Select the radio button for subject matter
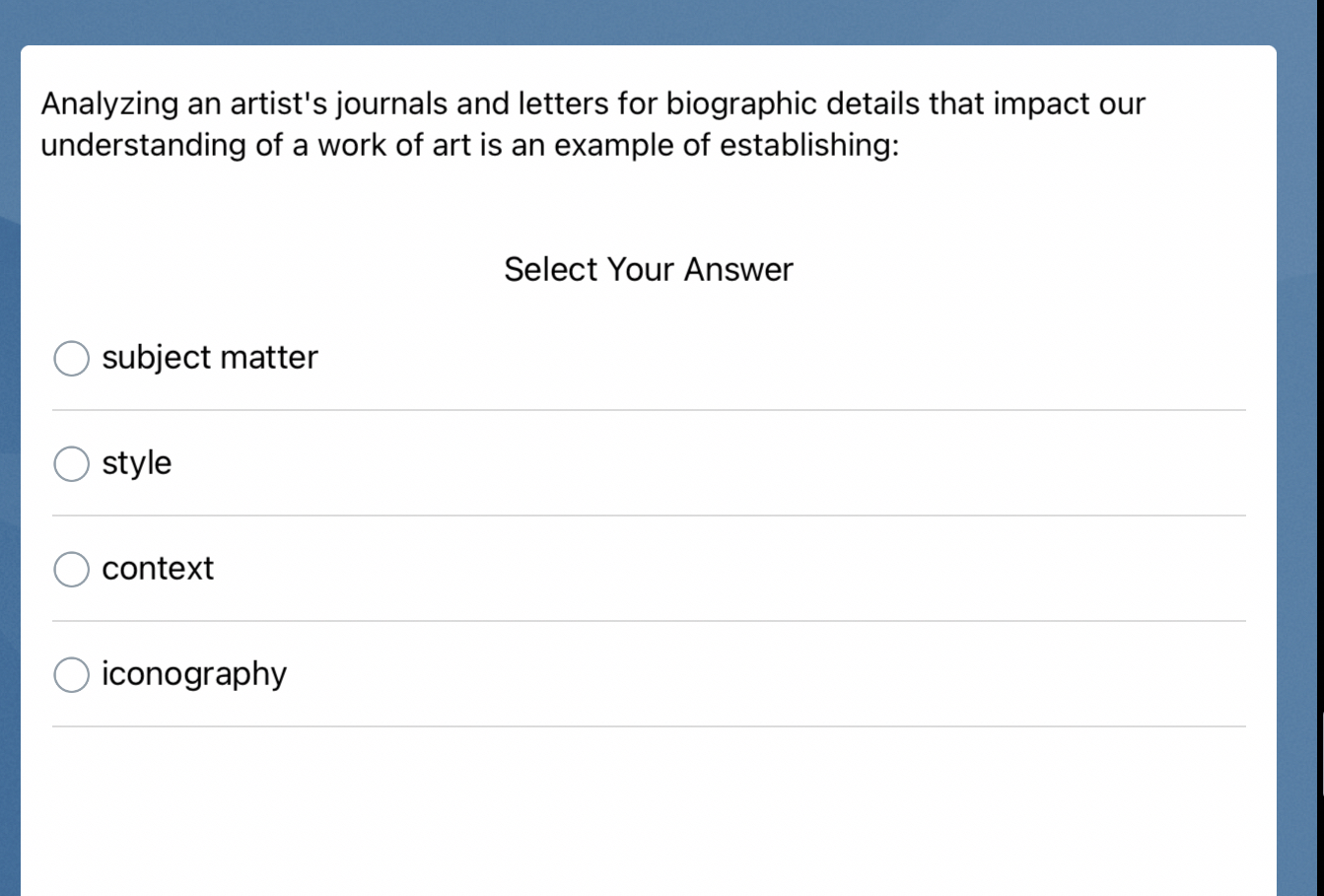This screenshot has width=1324, height=896. (x=71, y=358)
